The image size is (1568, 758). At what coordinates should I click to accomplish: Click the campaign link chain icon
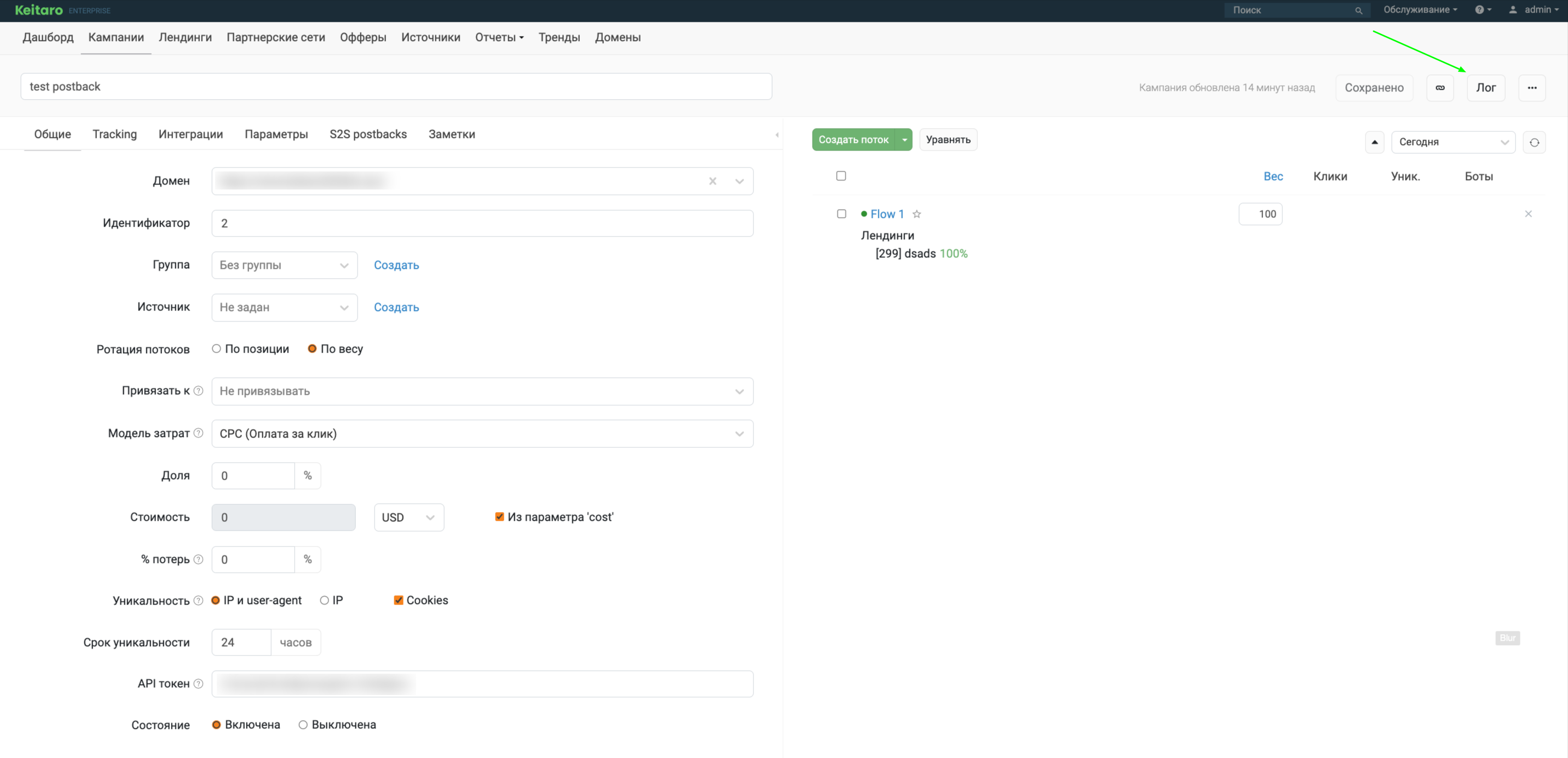[1440, 88]
